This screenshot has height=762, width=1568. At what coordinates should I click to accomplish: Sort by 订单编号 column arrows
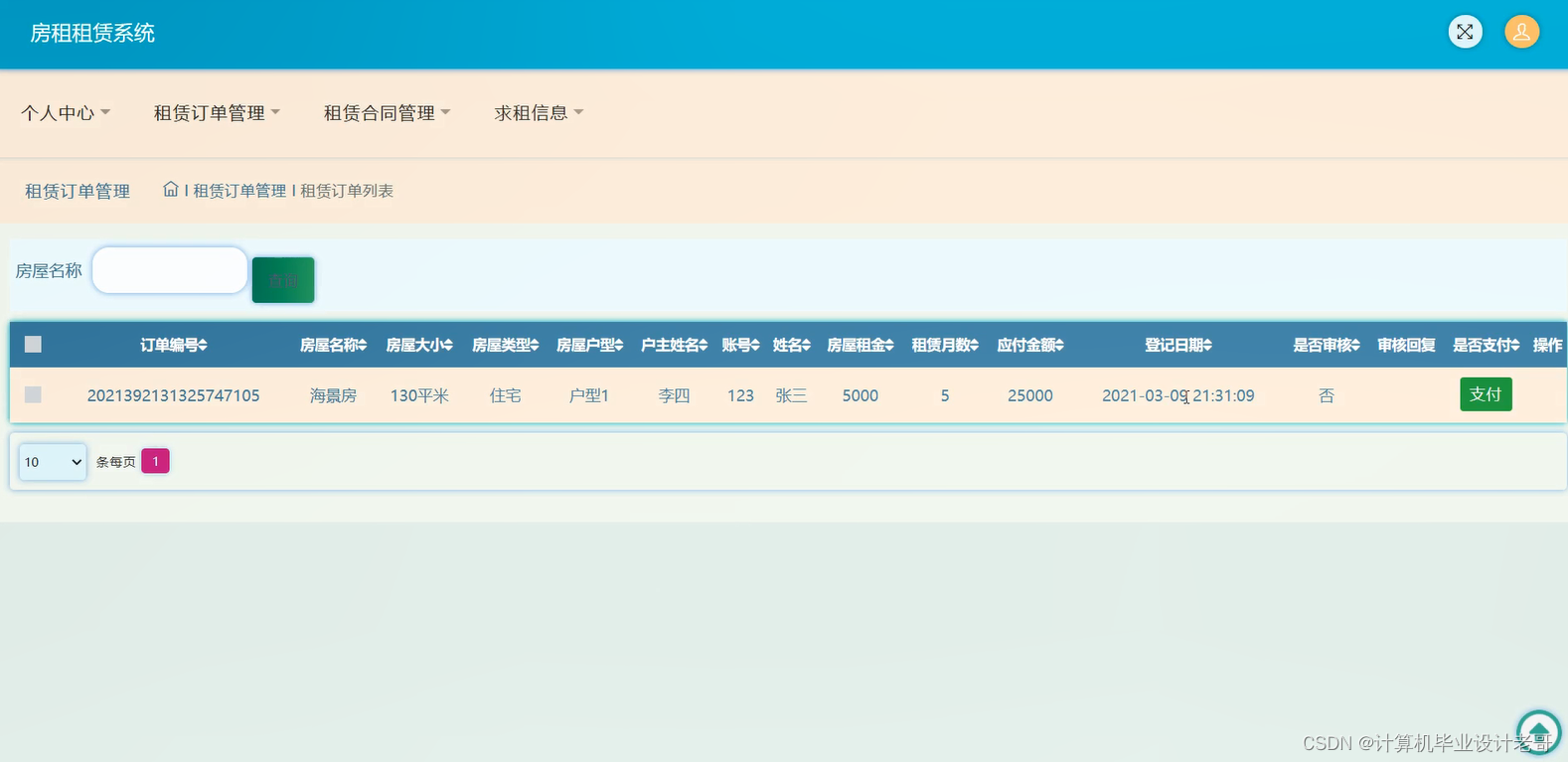(x=203, y=345)
